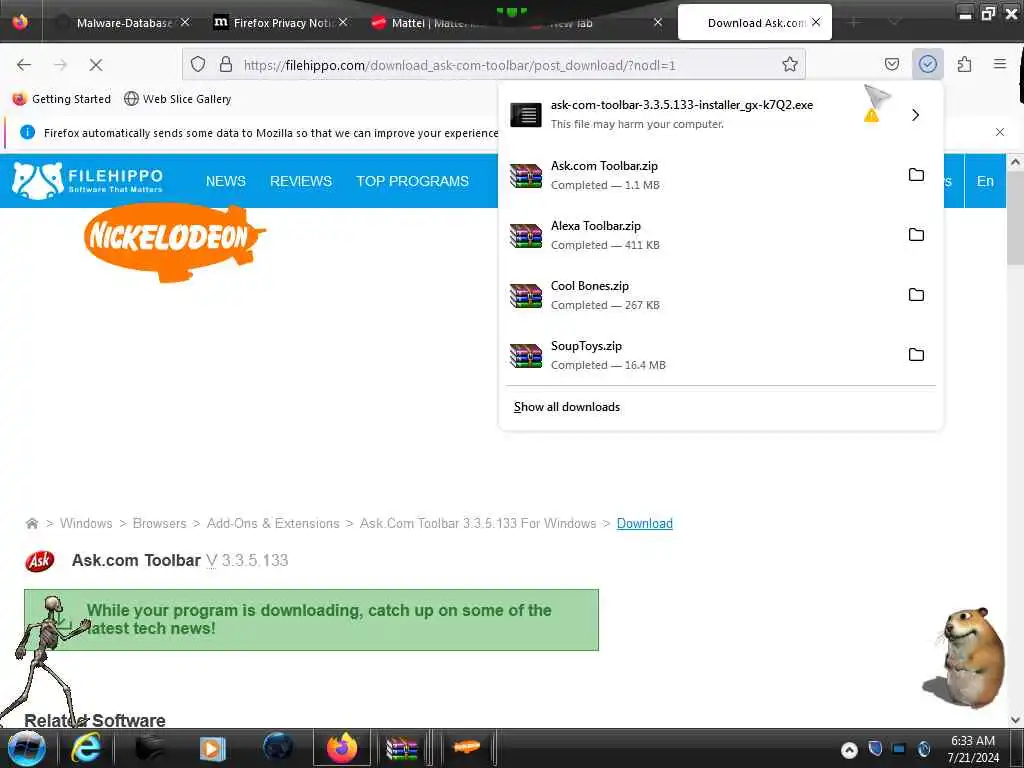Show Ask.com Toolbar.zip in folder
Screen dimensions: 1024x768
pyautogui.click(x=916, y=175)
